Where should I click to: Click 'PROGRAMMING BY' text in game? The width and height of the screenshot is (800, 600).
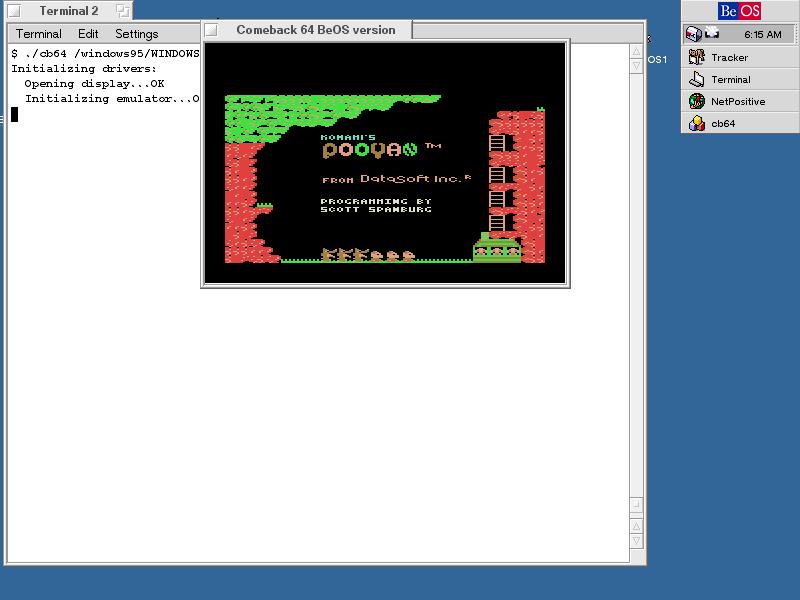376,201
